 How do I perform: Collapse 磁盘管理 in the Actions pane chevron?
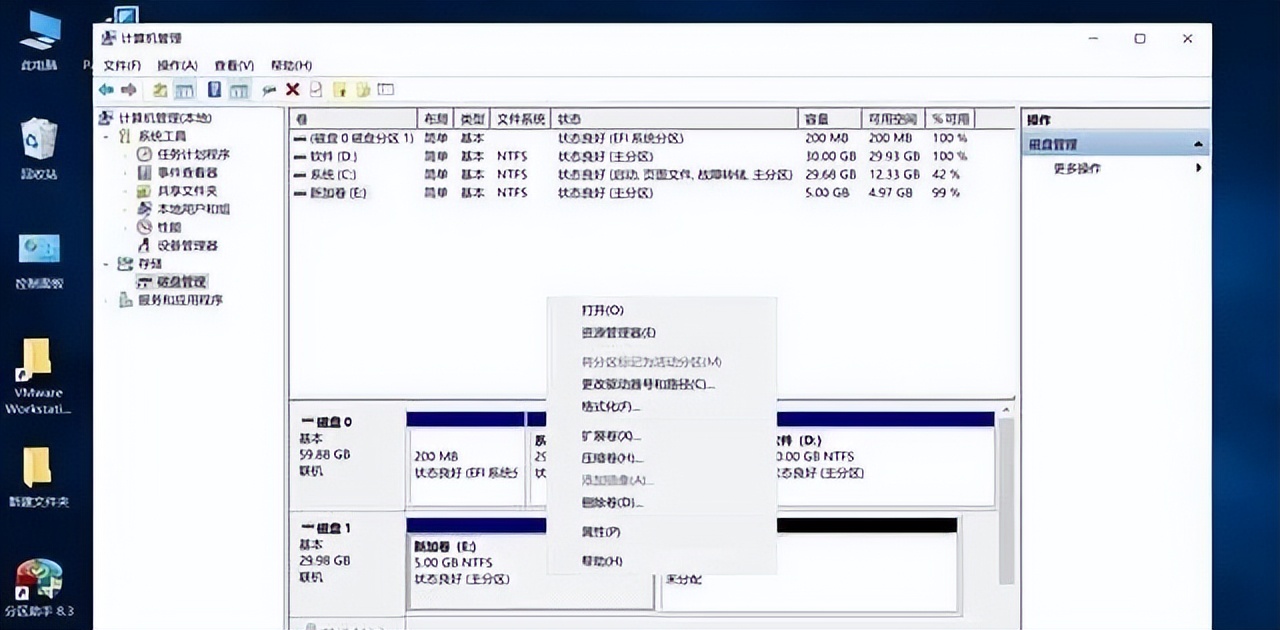pos(1199,143)
